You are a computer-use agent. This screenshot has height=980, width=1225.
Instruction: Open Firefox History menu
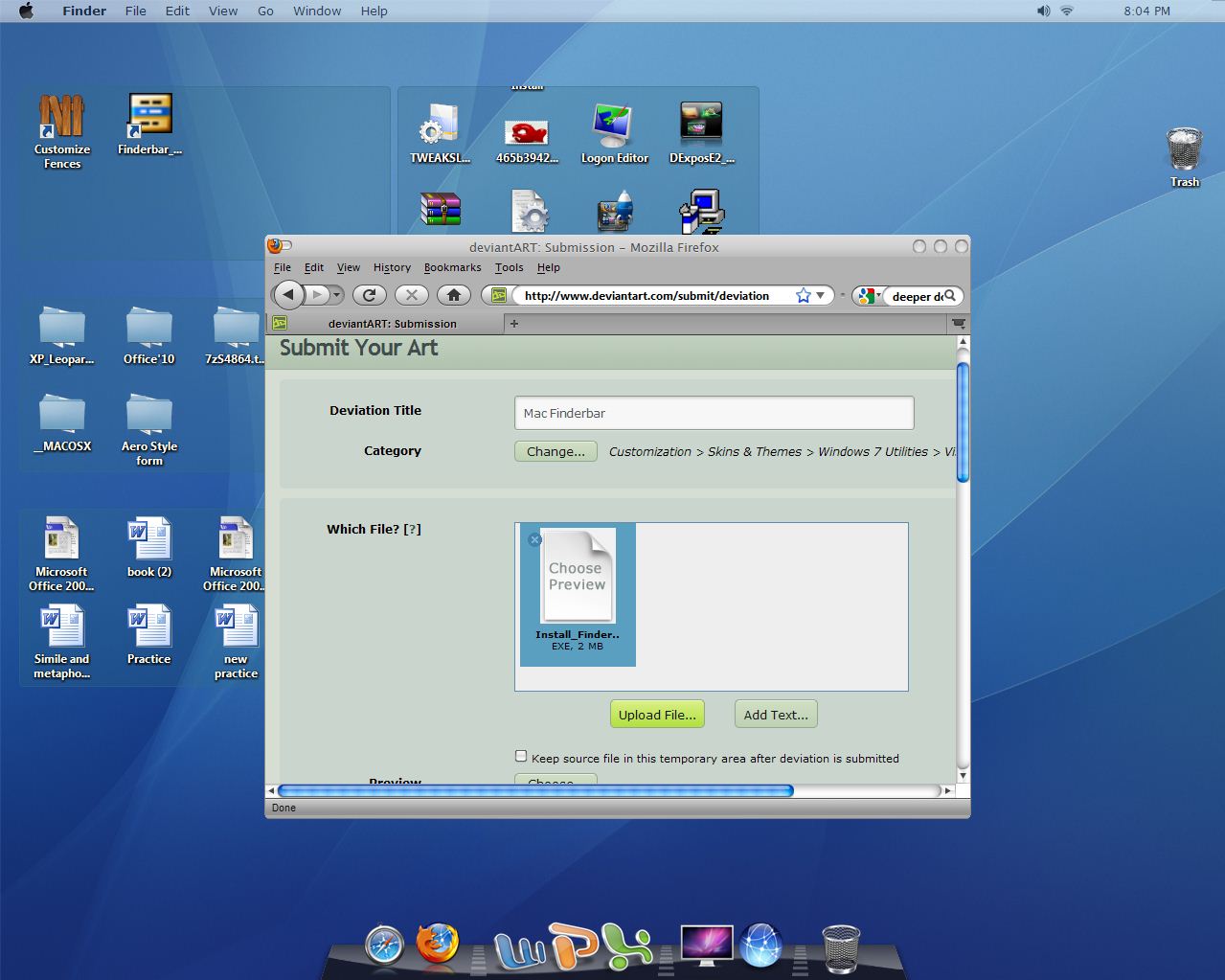point(392,267)
